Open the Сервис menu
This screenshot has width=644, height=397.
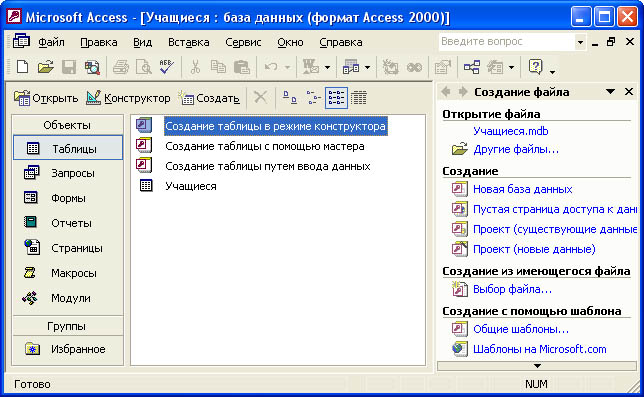243,42
